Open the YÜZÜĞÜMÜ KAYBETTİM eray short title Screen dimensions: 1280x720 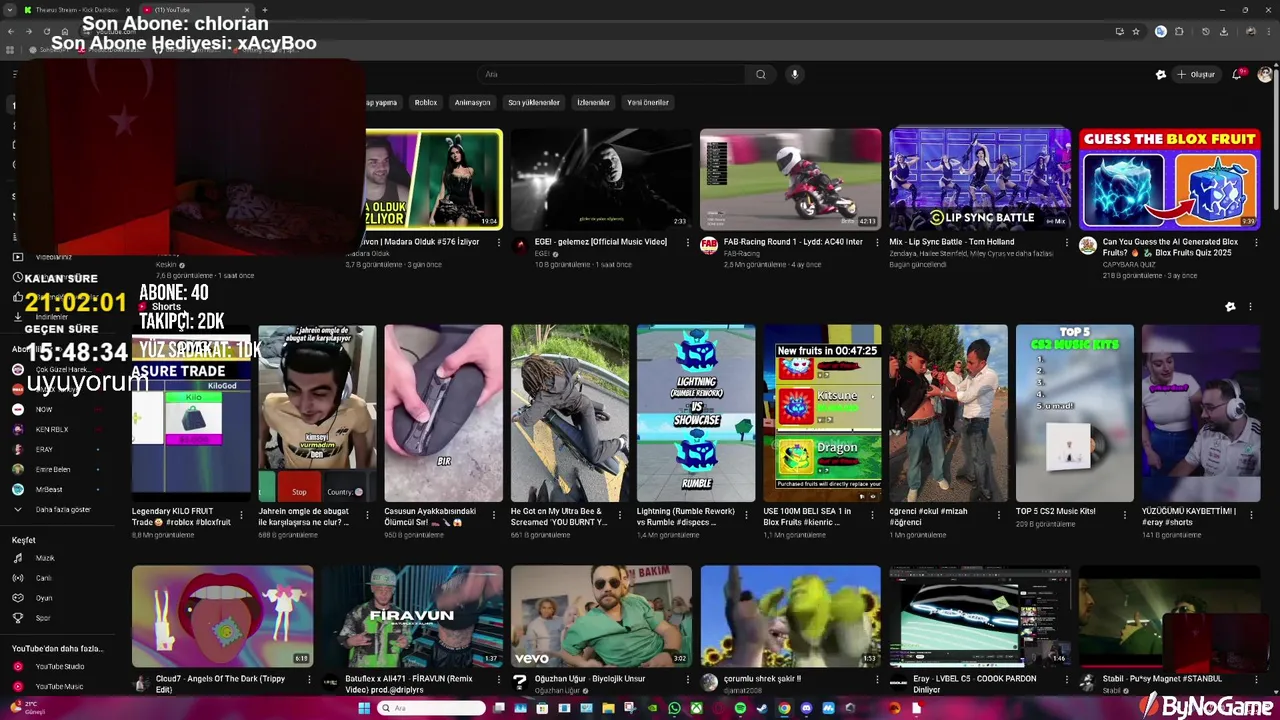1189,516
